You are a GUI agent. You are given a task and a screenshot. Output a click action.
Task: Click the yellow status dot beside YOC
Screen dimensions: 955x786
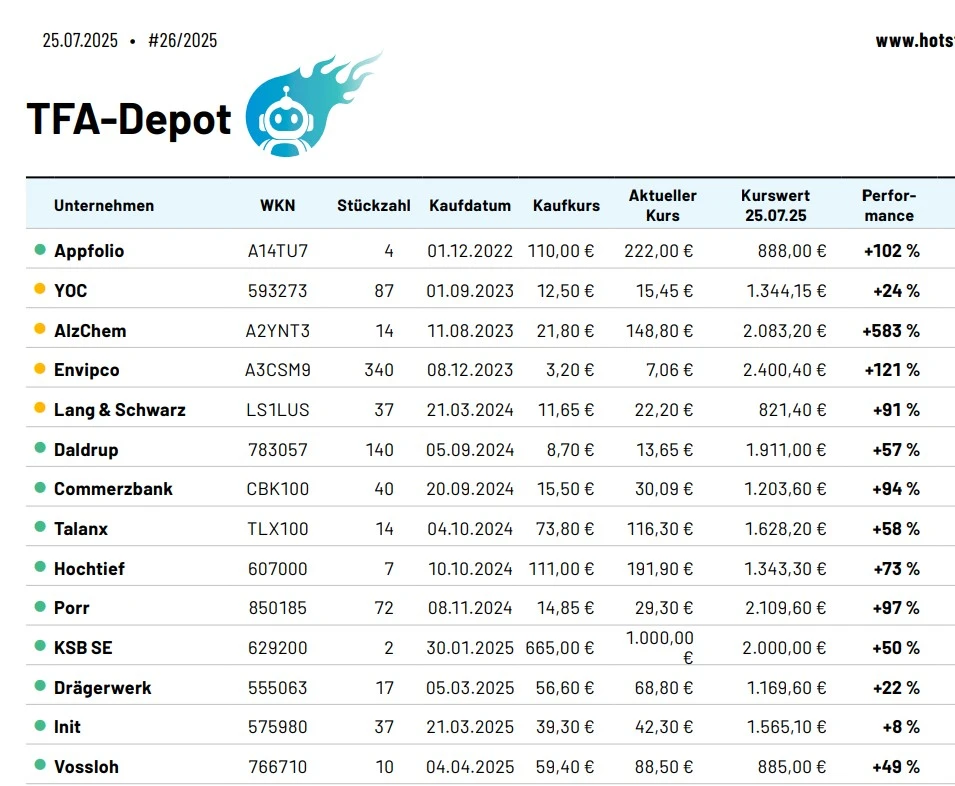(40, 290)
